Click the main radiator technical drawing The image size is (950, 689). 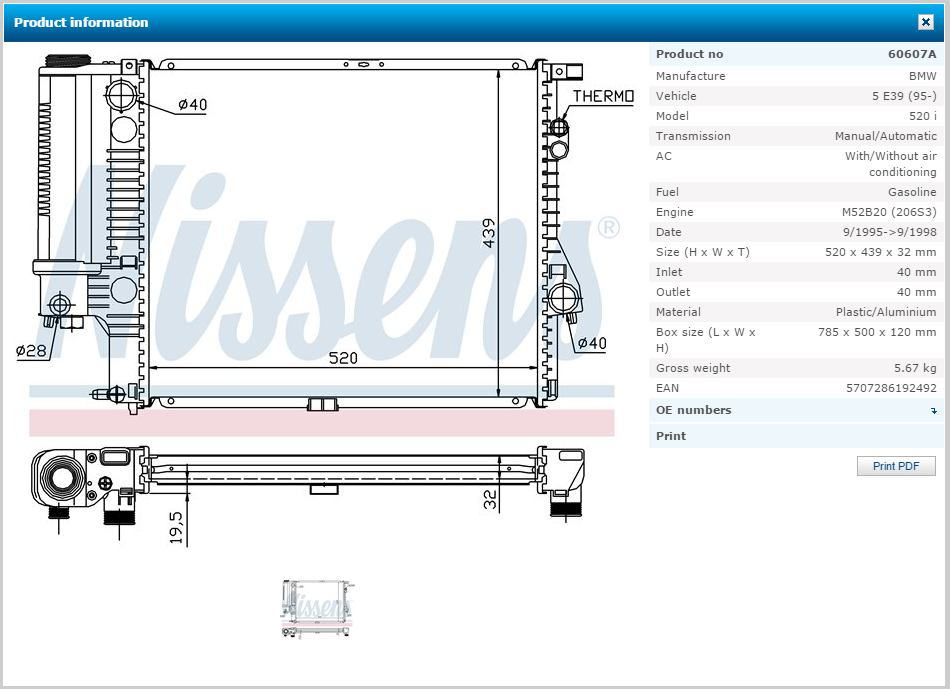click(x=324, y=299)
